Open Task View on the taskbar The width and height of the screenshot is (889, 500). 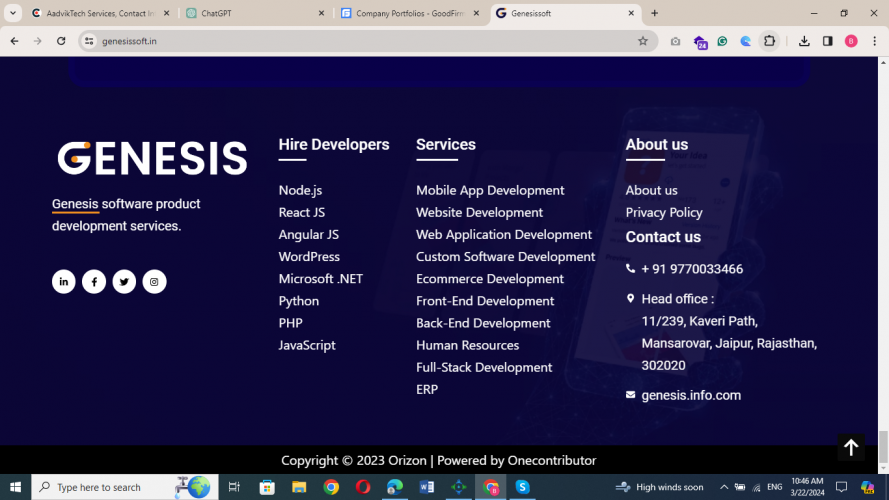(x=234, y=487)
